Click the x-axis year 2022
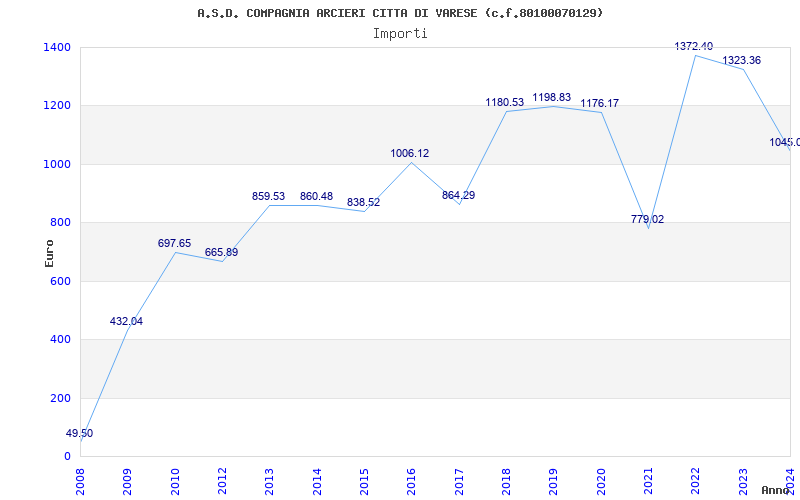 (x=696, y=482)
